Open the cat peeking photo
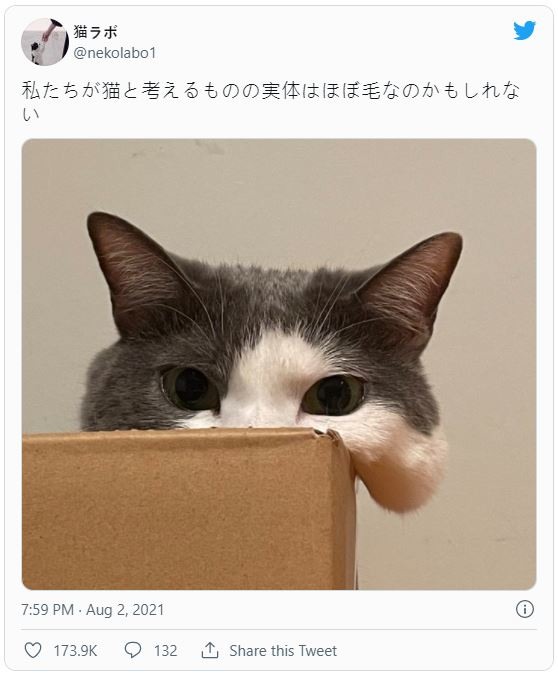Image resolution: width=558 pixels, height=673 pixels. [x=279, y=364]
